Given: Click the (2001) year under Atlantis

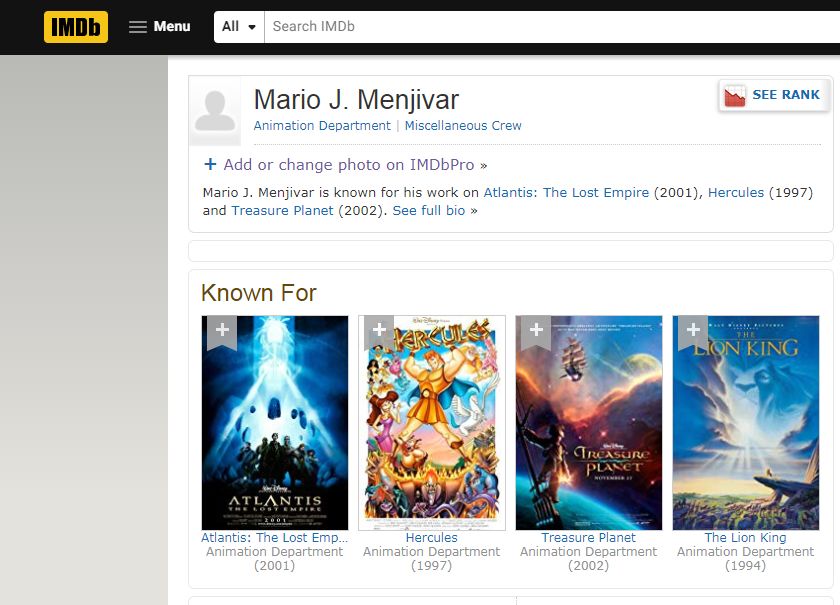Looking at the screenshot, I should 275,566.
